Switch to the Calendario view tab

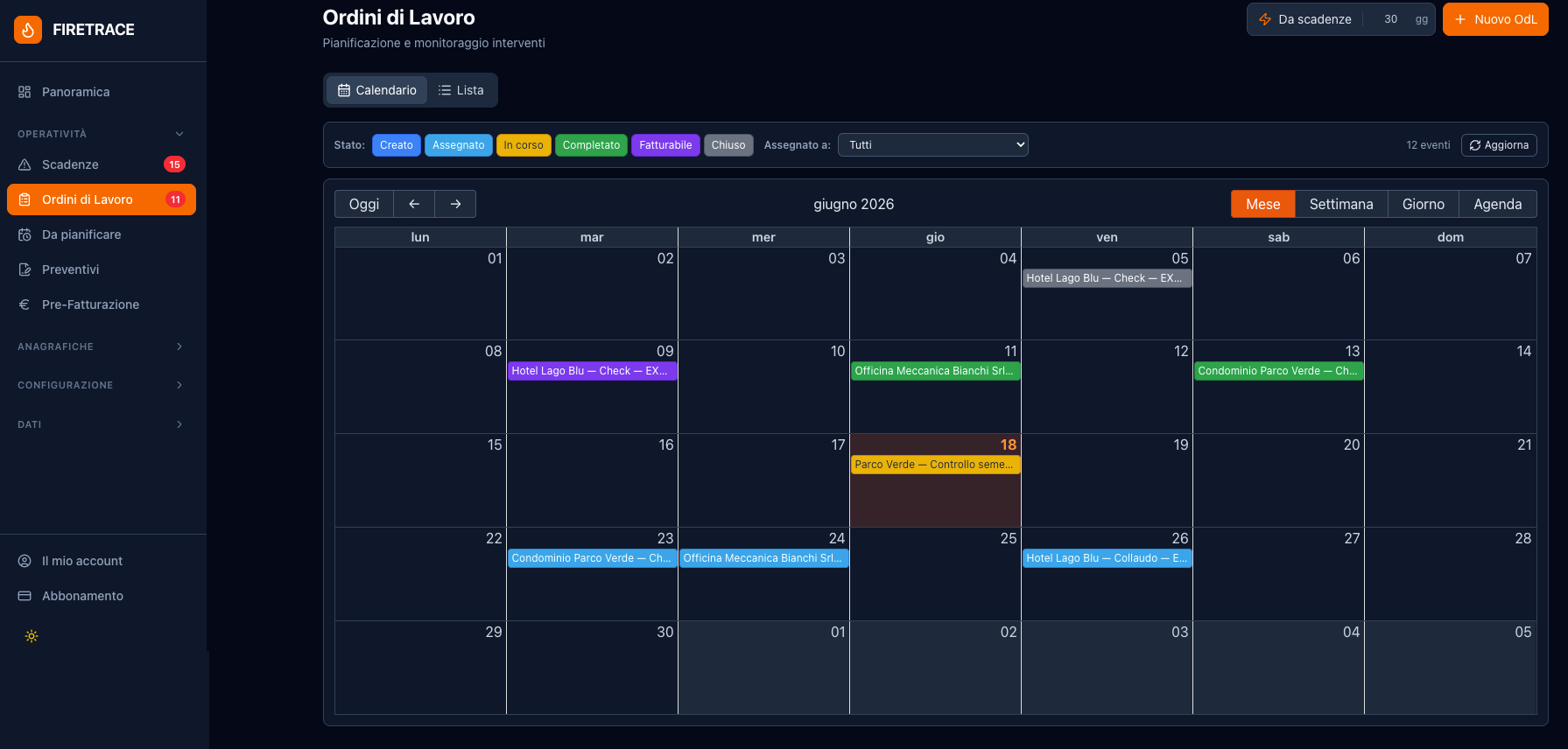coord(377,90)
